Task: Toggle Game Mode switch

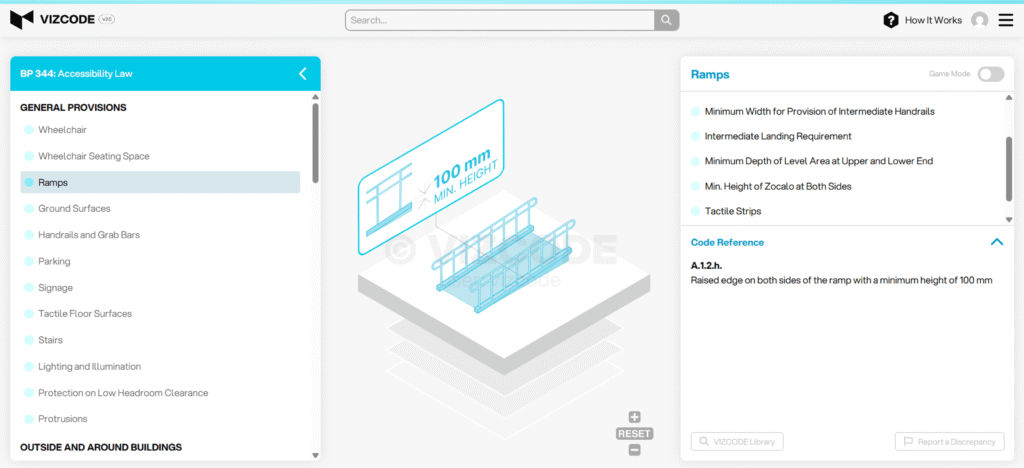Action: (990, 74)
